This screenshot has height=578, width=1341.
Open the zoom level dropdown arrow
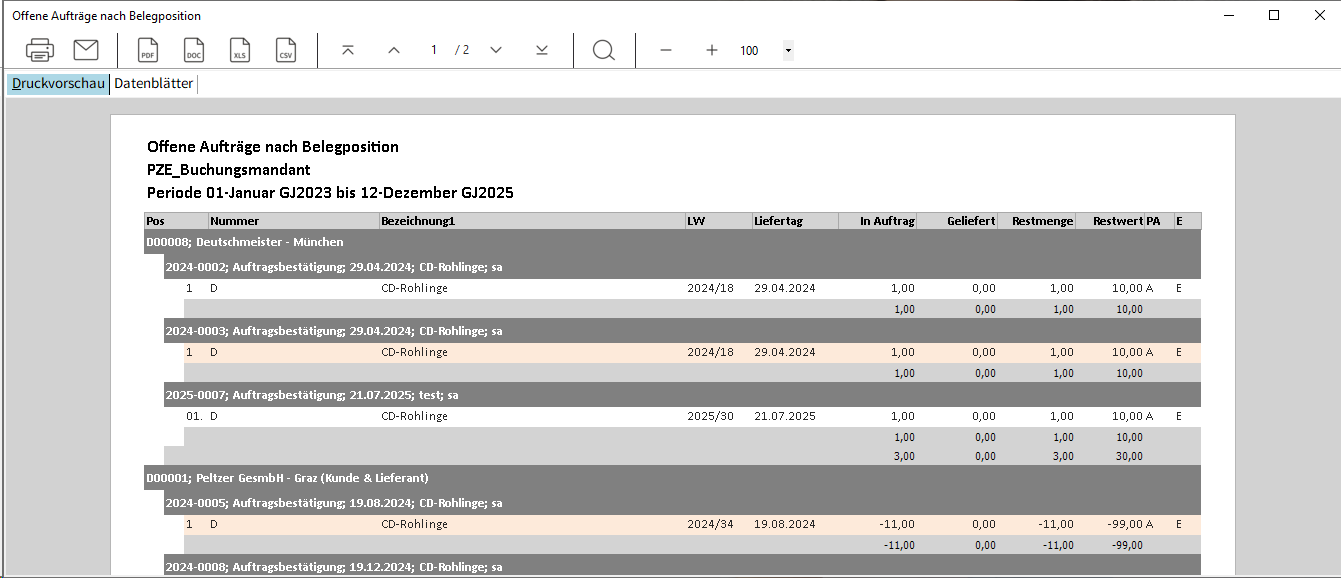coord(788,50)
